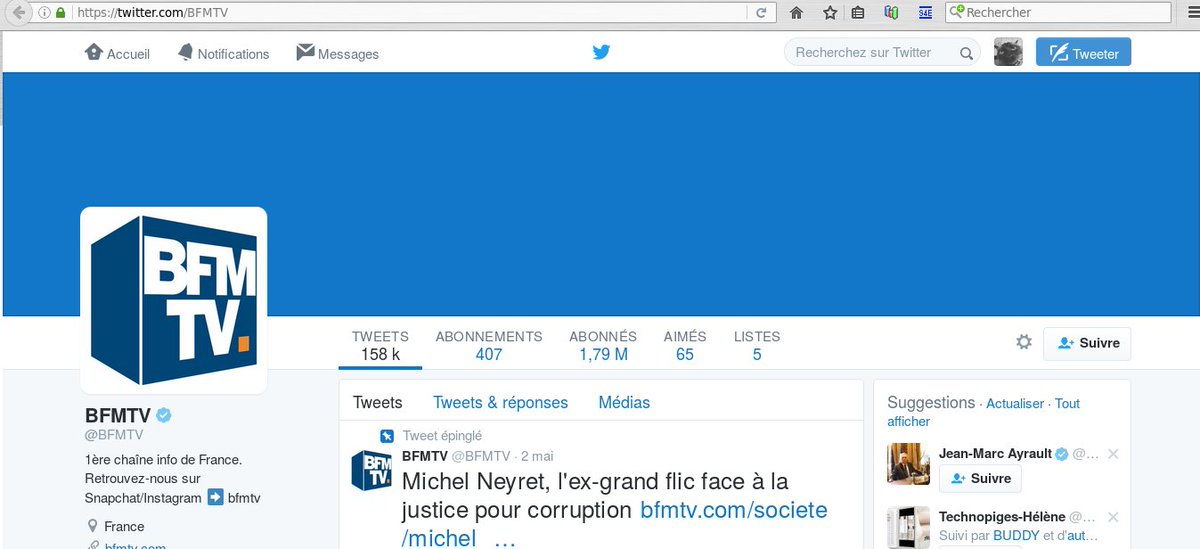Screen dimensions: 1200x549
Task: Switch to the Tweets & réponses tab
Action: (x=500, y=402)
